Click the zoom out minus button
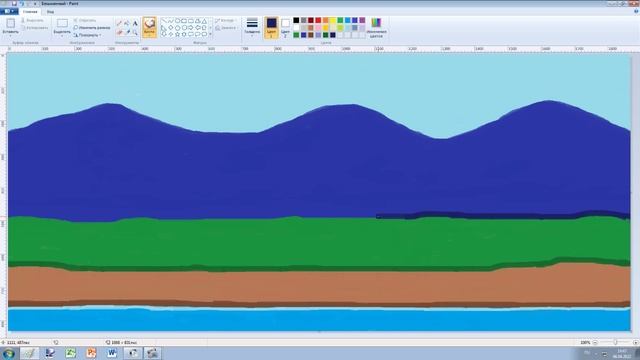 click(x=595, y=342)
